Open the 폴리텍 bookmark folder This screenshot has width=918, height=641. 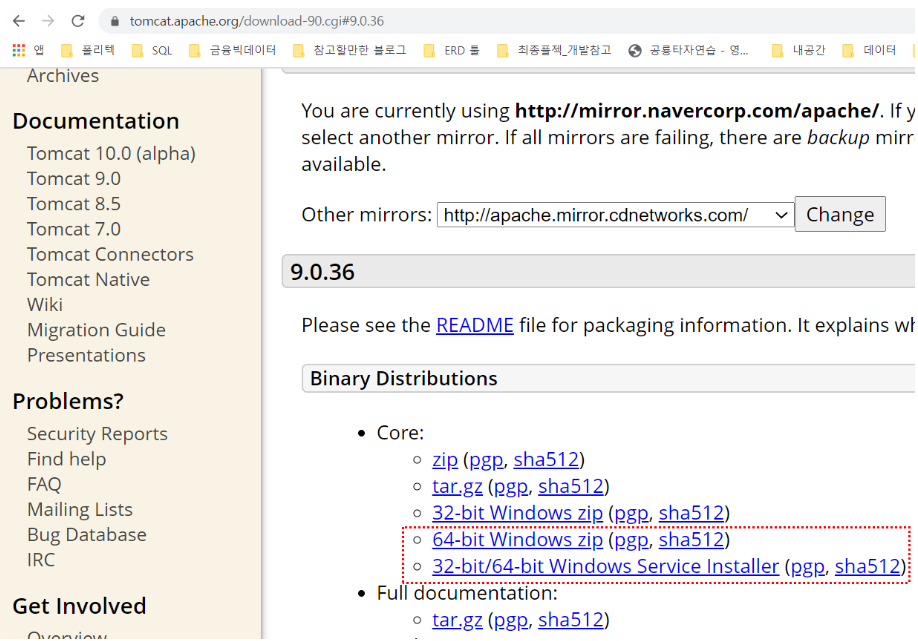[88, 50]
